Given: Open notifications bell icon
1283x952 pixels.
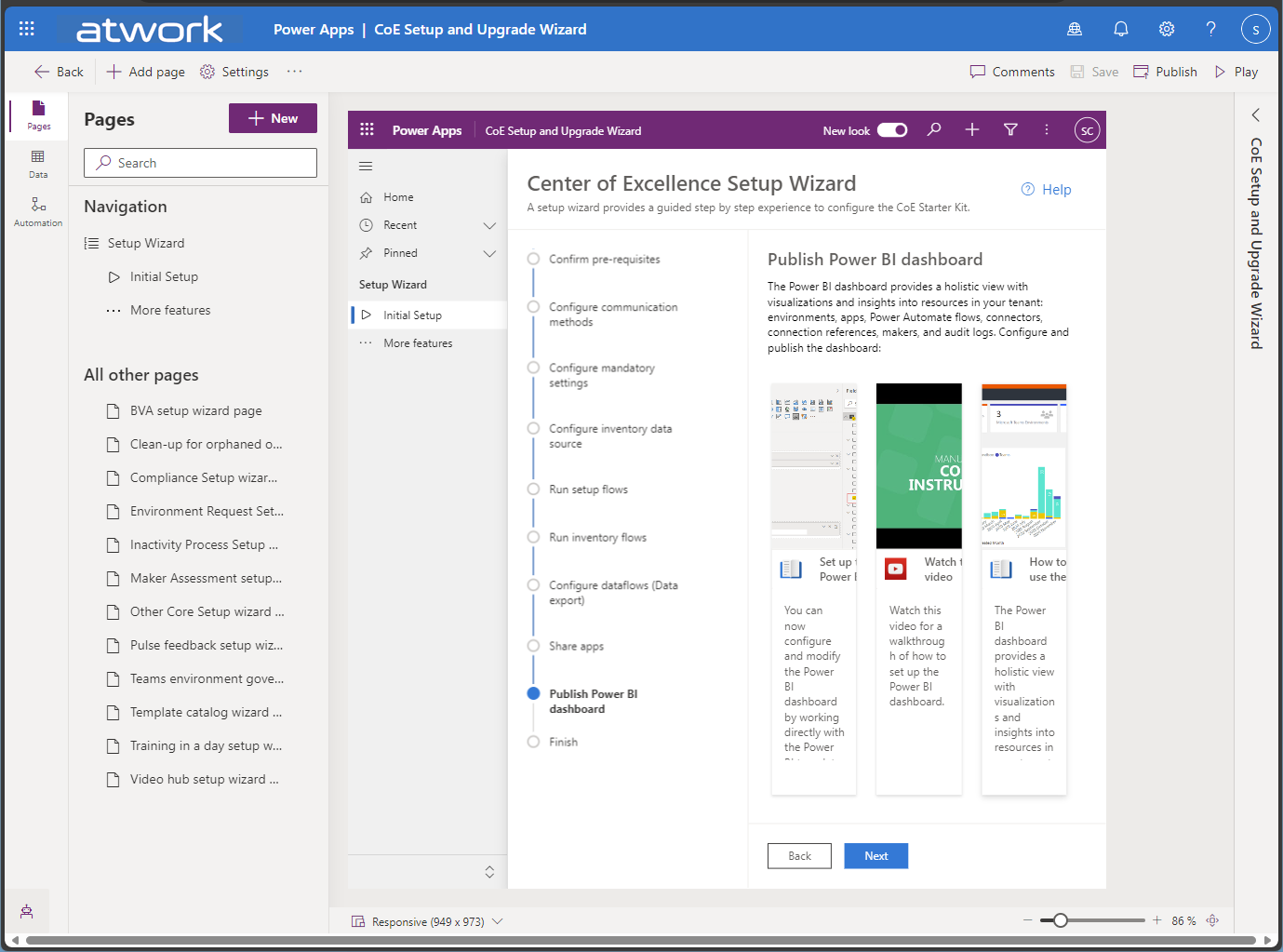Looking at the screenshot, I should (1121, 29).
